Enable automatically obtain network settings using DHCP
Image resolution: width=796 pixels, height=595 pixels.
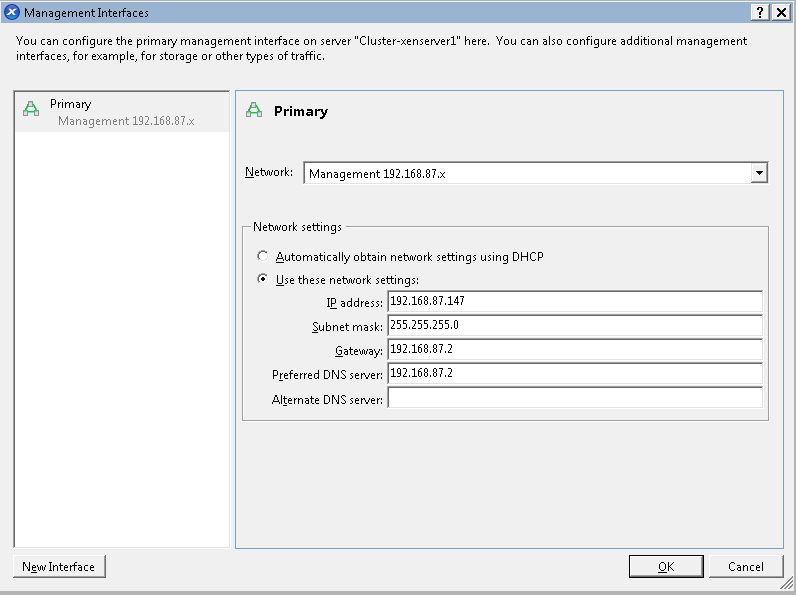(263, 256)
